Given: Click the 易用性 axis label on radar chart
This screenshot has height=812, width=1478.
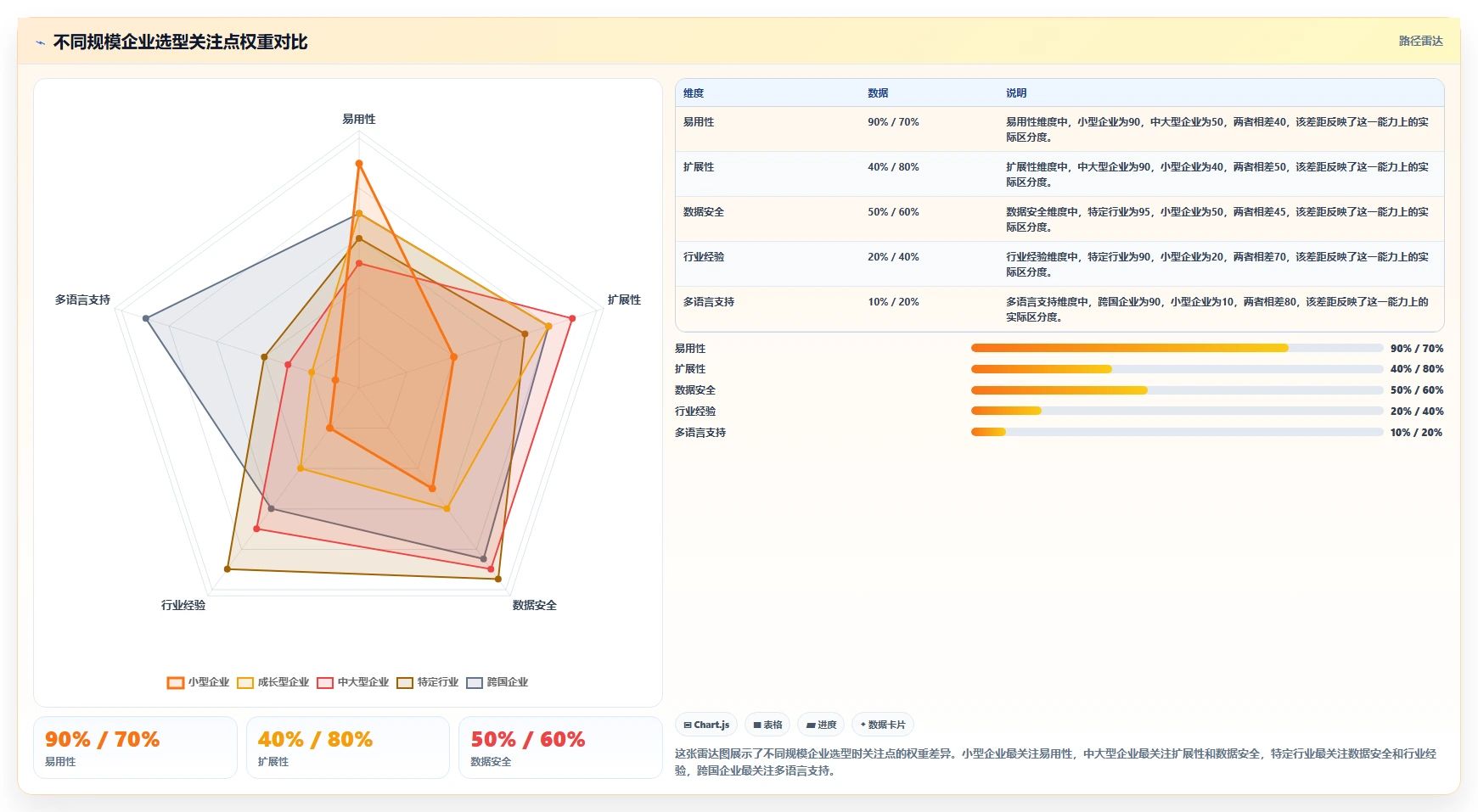Looking at the screenshot, I should [359, 119].
